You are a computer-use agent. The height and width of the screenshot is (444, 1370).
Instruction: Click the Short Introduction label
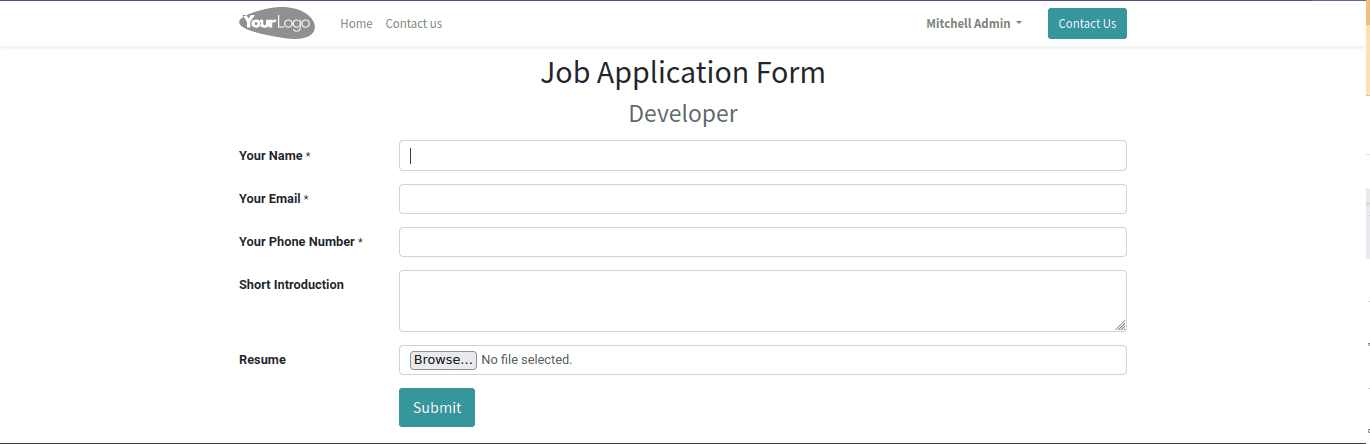(291, 285)
